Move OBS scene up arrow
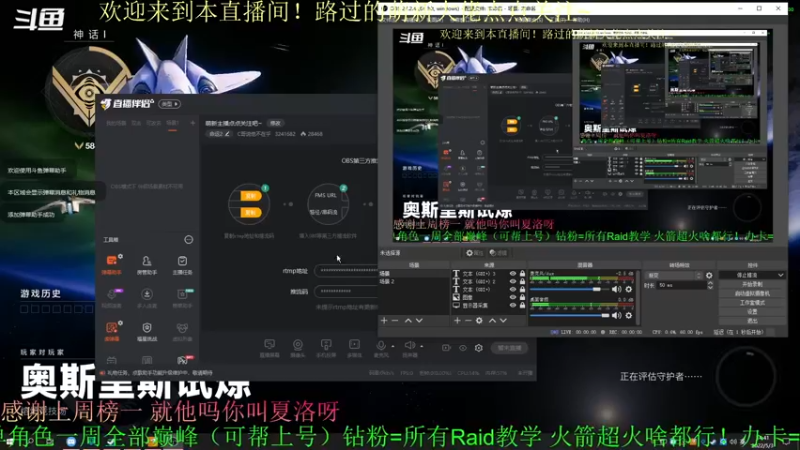Screen dimensions: 800x450 [408, 320]
